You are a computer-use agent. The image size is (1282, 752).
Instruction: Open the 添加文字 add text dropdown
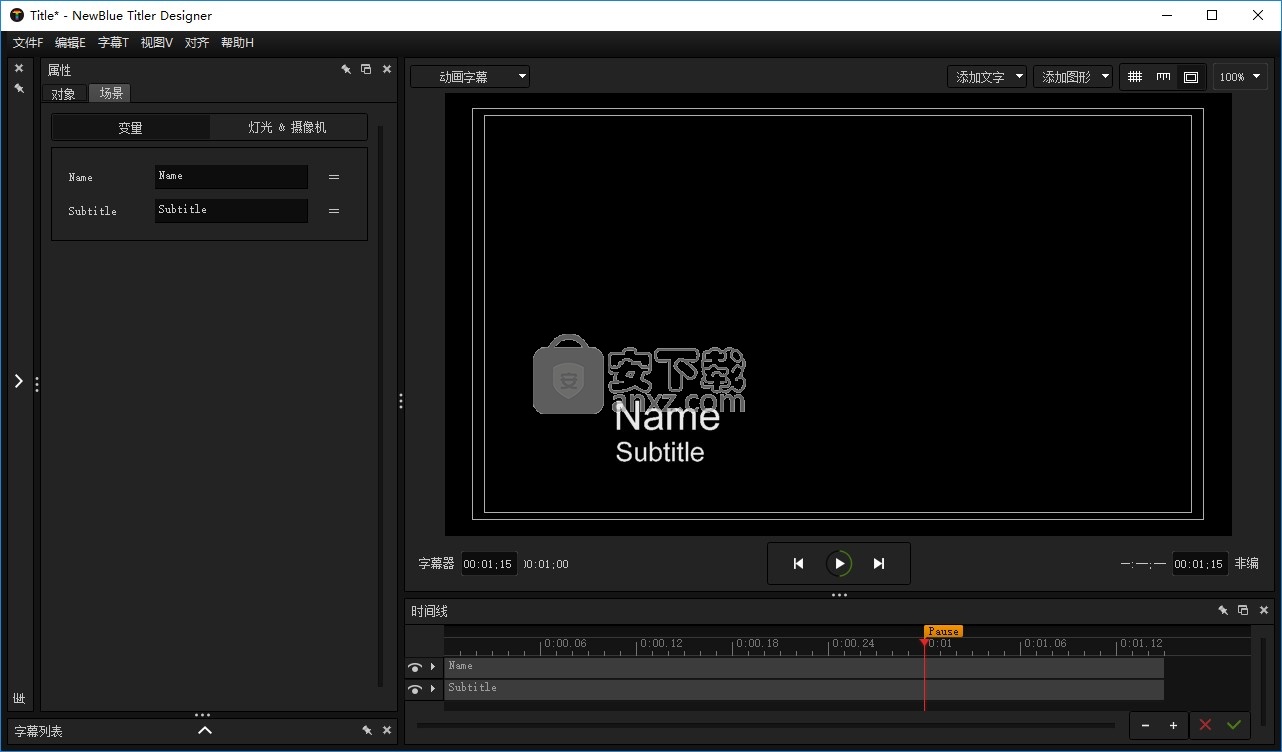[x=987, y=77]
